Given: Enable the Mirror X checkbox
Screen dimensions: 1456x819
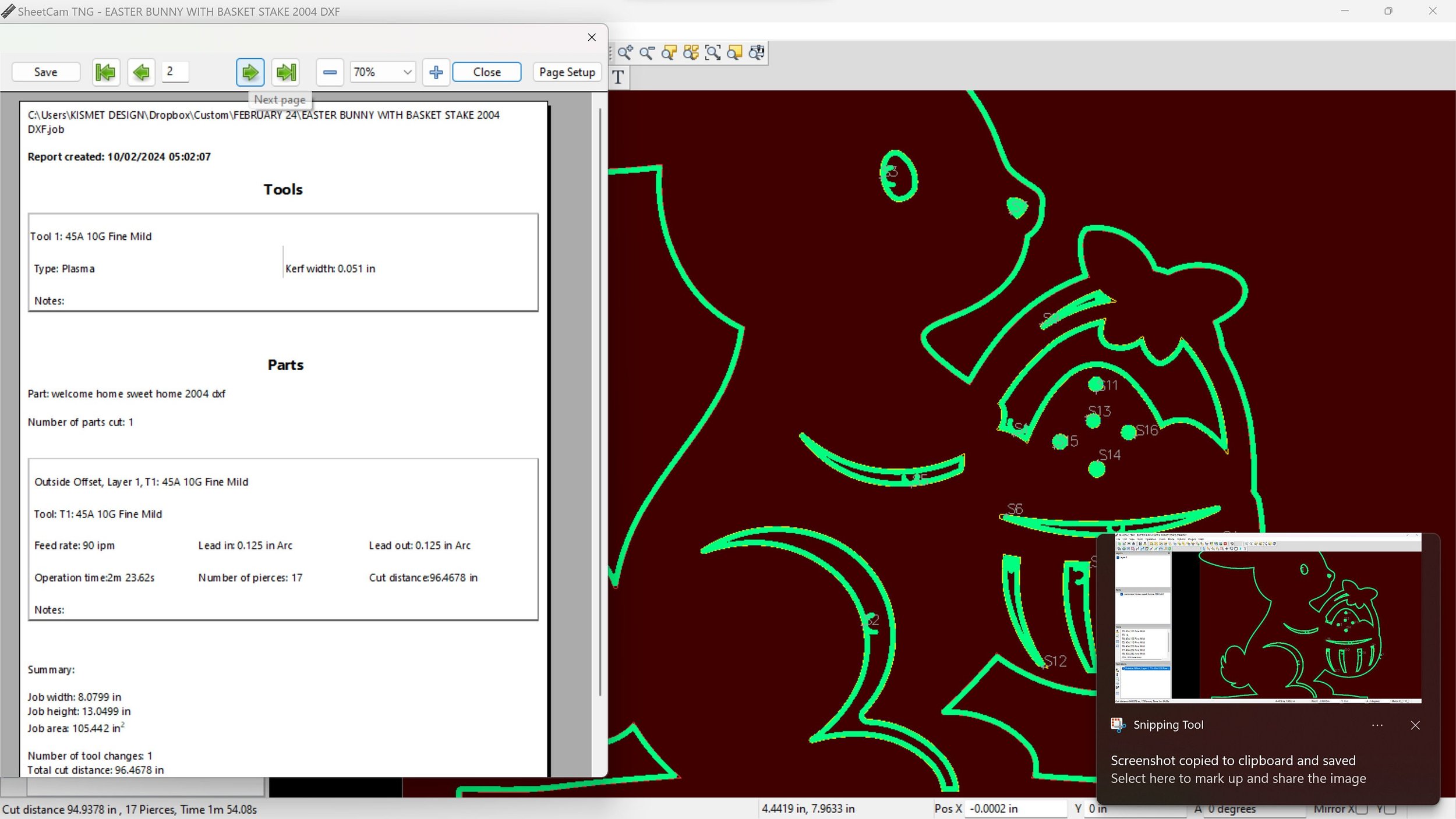Looking at the screenshot, I should point(1362,809).
